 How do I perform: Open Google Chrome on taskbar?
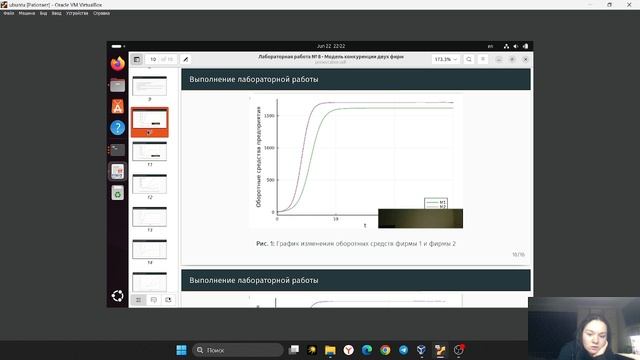pyautogui.click(x=385, y=350)
